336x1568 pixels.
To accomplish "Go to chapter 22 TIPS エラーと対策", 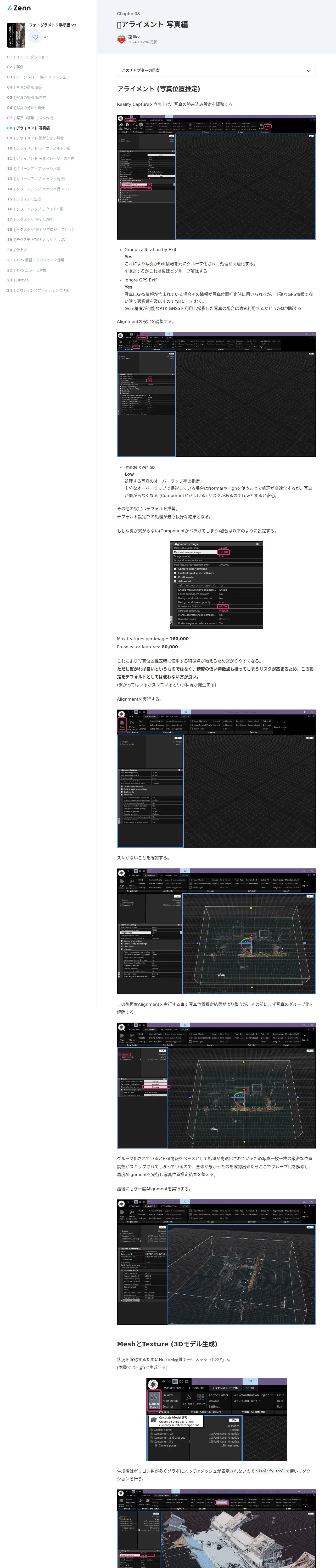I will point(27,270).
